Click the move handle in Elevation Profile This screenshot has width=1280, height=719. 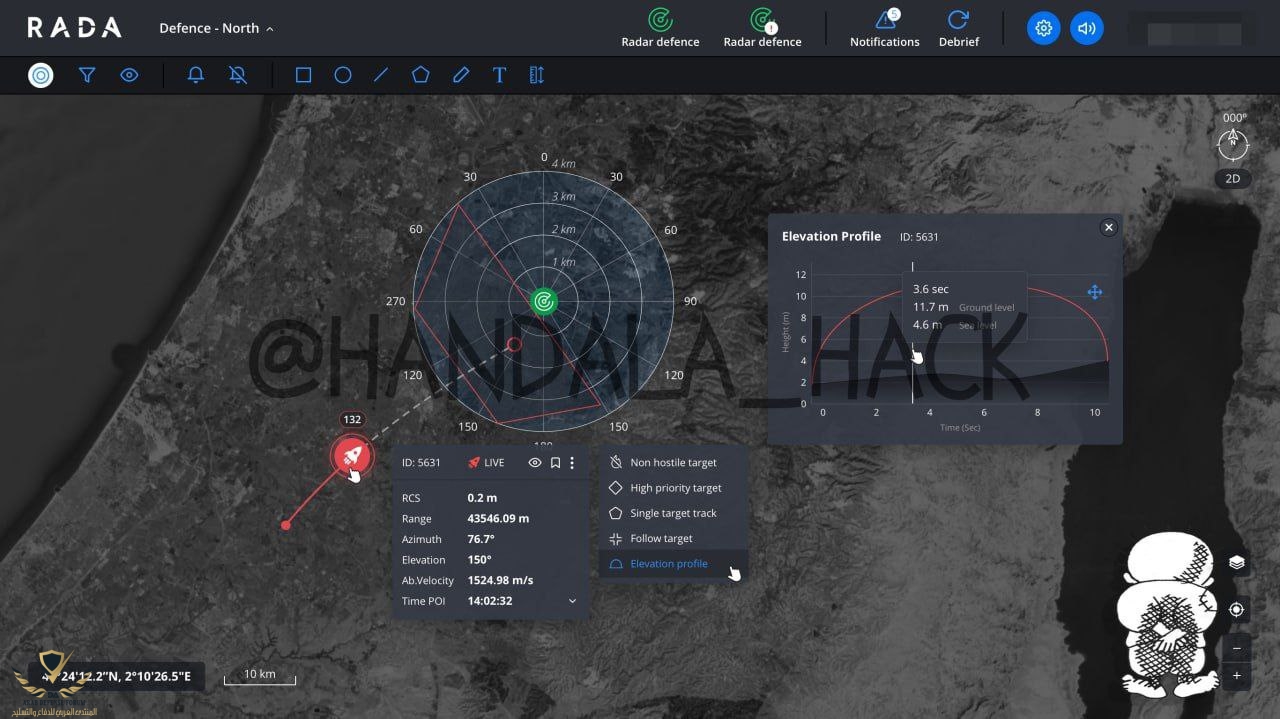coord(1094,292)
